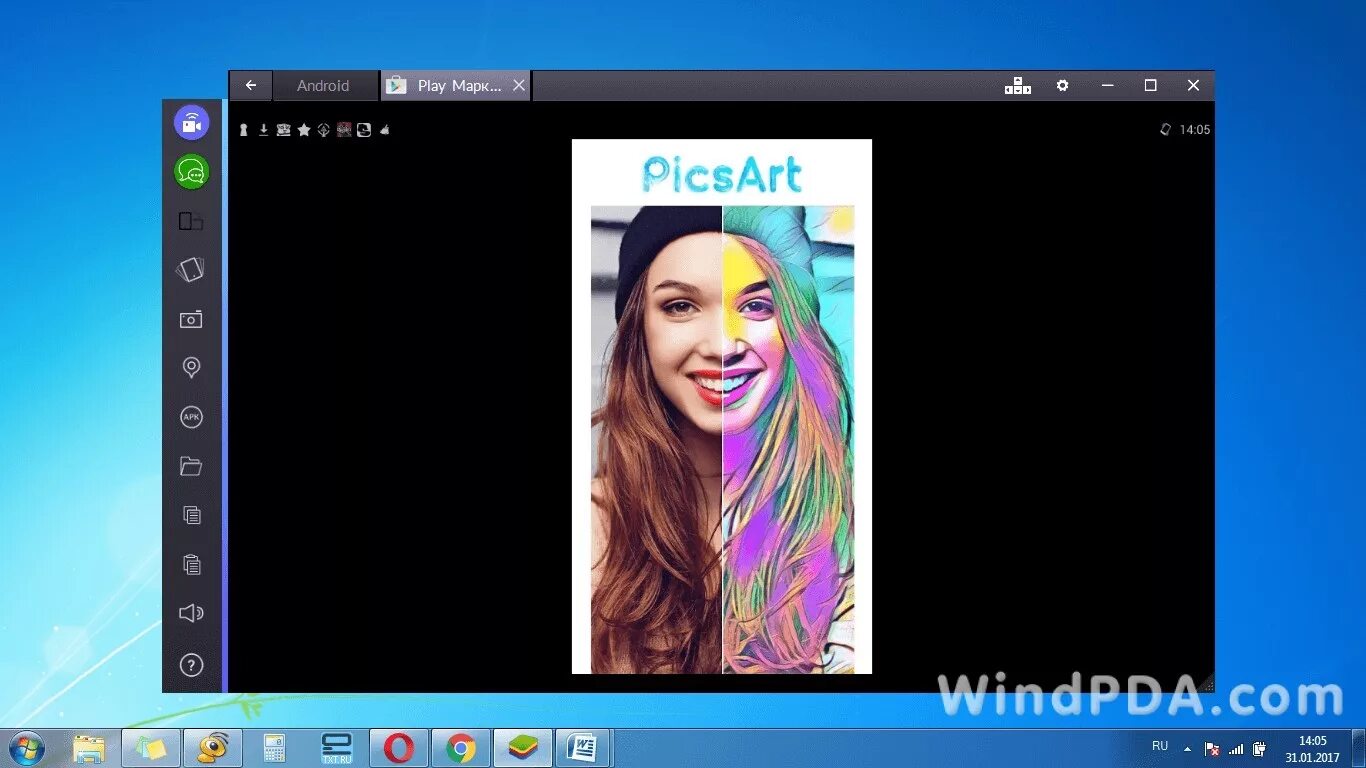Open help question mark icon

coord(191,665)
